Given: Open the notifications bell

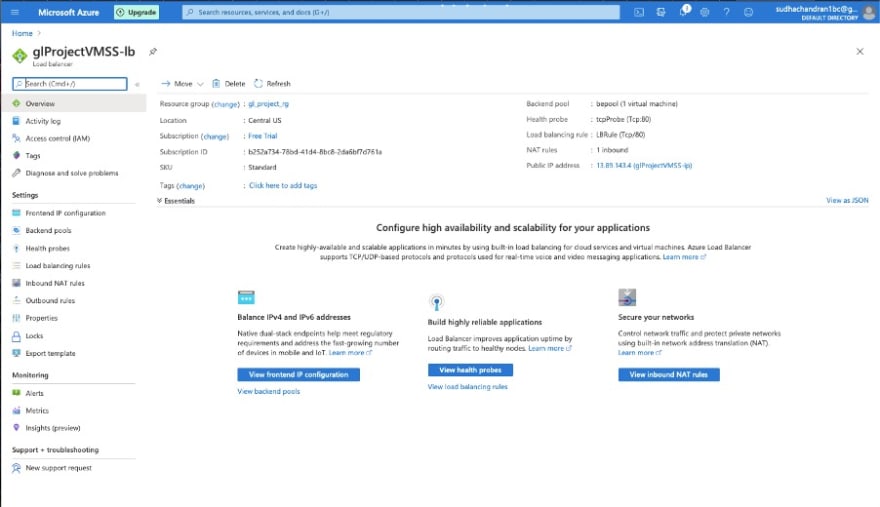Looking at the screenshot, I should point(683,12).
